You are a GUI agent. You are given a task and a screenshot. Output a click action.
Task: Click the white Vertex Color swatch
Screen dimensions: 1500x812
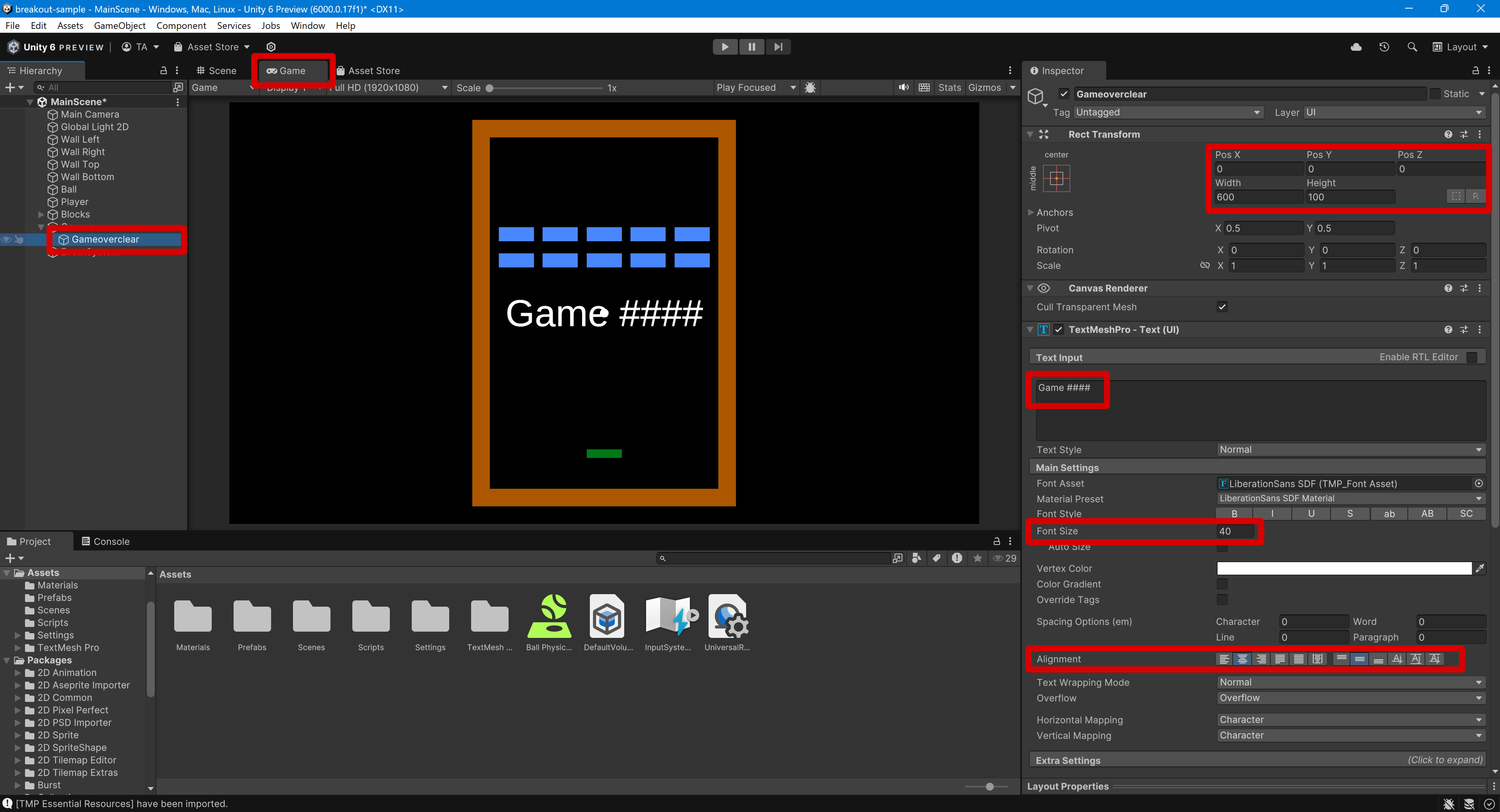[1343, 568]
